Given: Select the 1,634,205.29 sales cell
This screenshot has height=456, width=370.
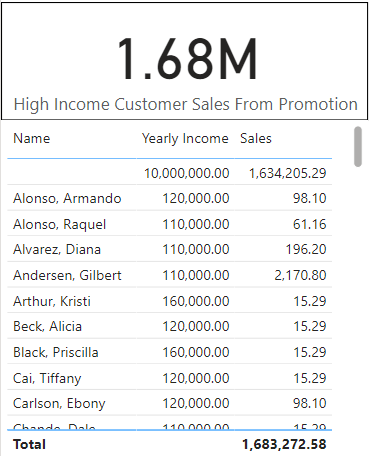Looking at the screenshot, I should (x=288, y=173).
